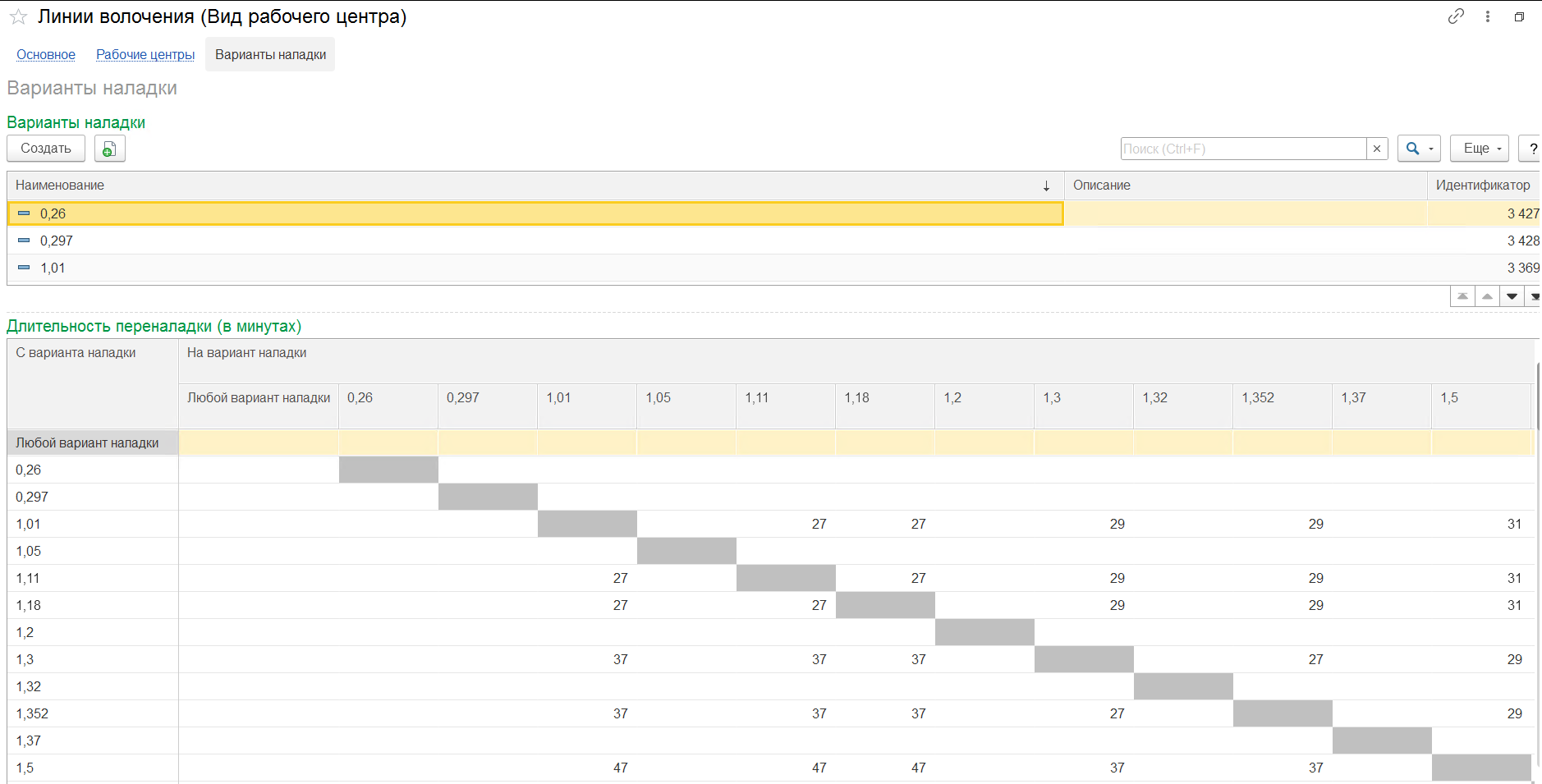
Task: Open the three-dot more options menu
Action: 1488,16
